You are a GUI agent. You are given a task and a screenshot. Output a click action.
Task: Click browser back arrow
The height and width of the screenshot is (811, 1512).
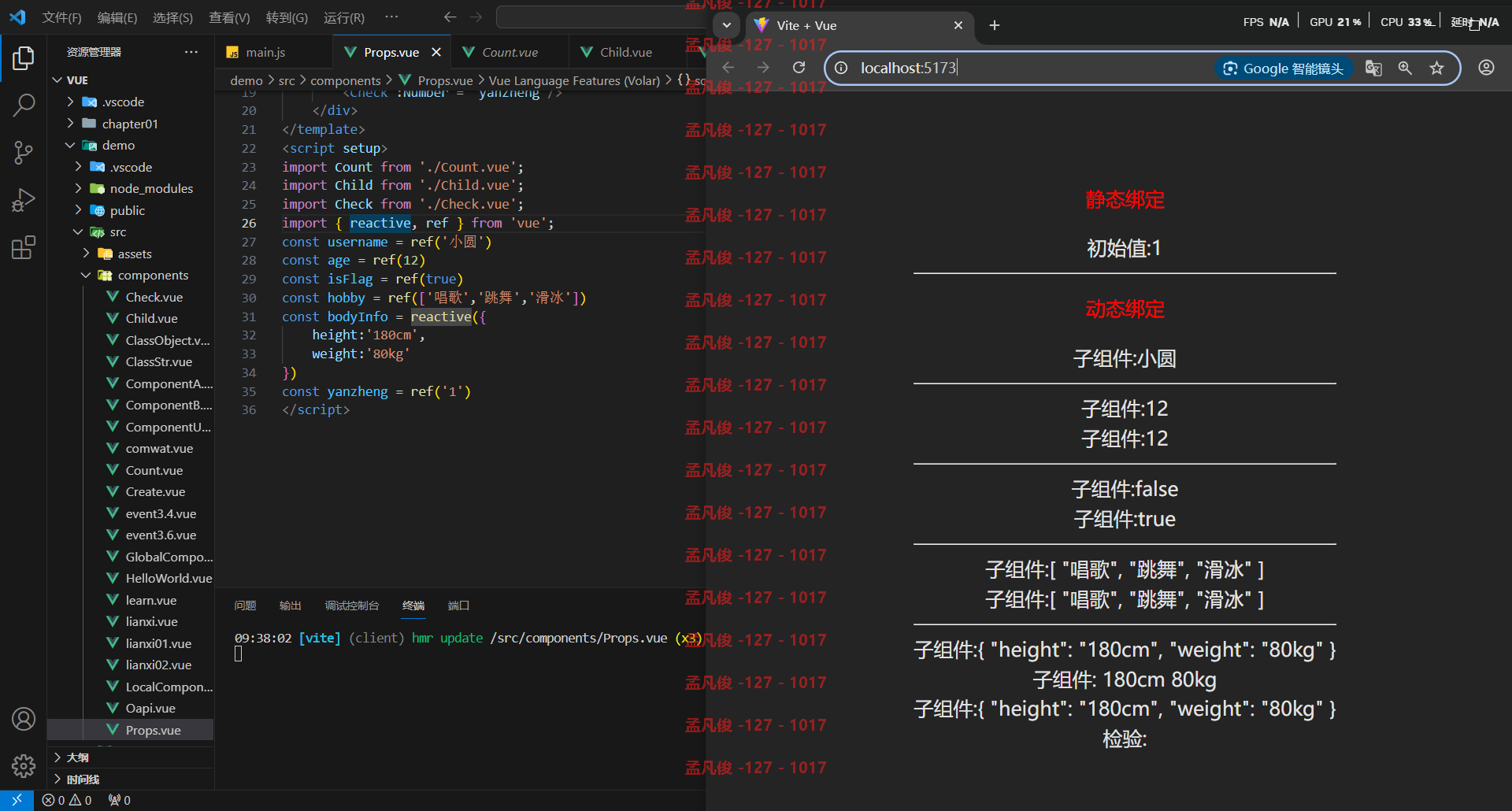(728, 68)
